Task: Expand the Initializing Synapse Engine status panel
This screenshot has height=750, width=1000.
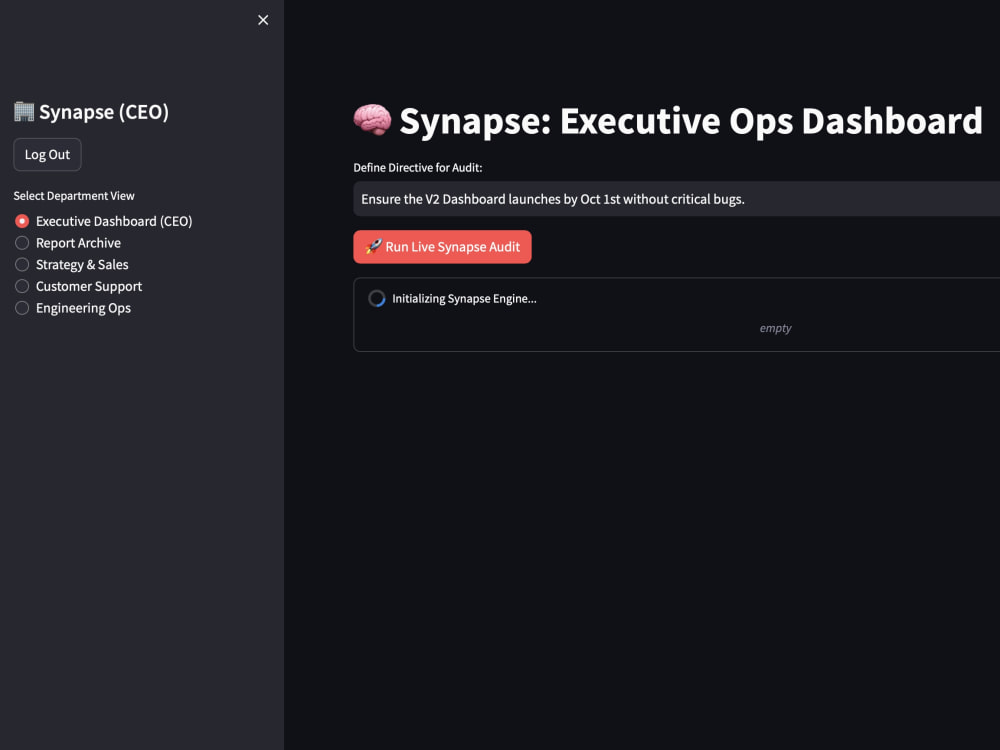Action: pyautogui.click(x=676, y=298)
